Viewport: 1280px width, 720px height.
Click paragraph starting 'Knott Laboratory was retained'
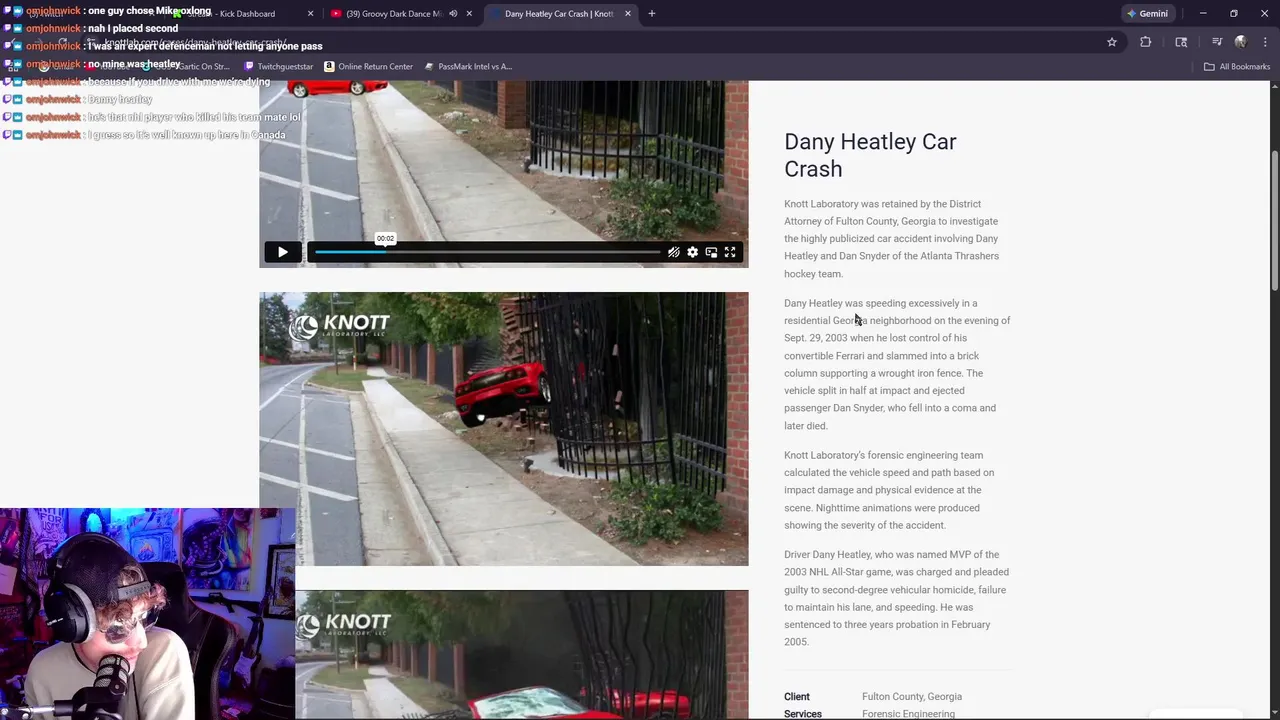click(891, 239)
